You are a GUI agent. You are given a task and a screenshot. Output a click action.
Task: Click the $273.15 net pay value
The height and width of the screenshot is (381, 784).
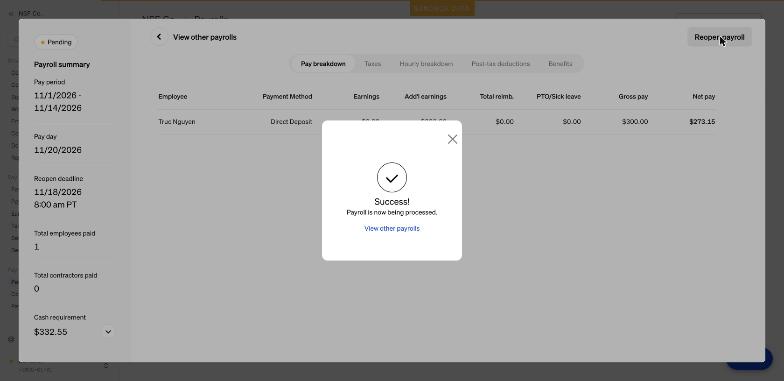click(x=702, y=122)
